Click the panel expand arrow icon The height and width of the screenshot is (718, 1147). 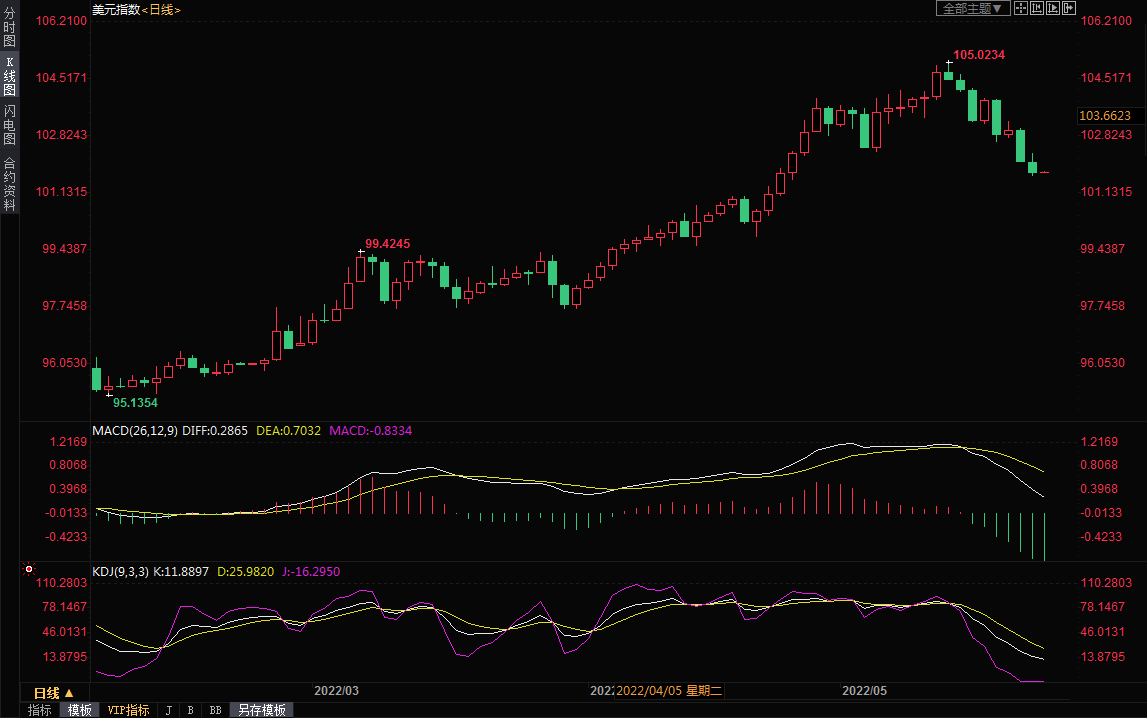click(x=1068, y=8)
